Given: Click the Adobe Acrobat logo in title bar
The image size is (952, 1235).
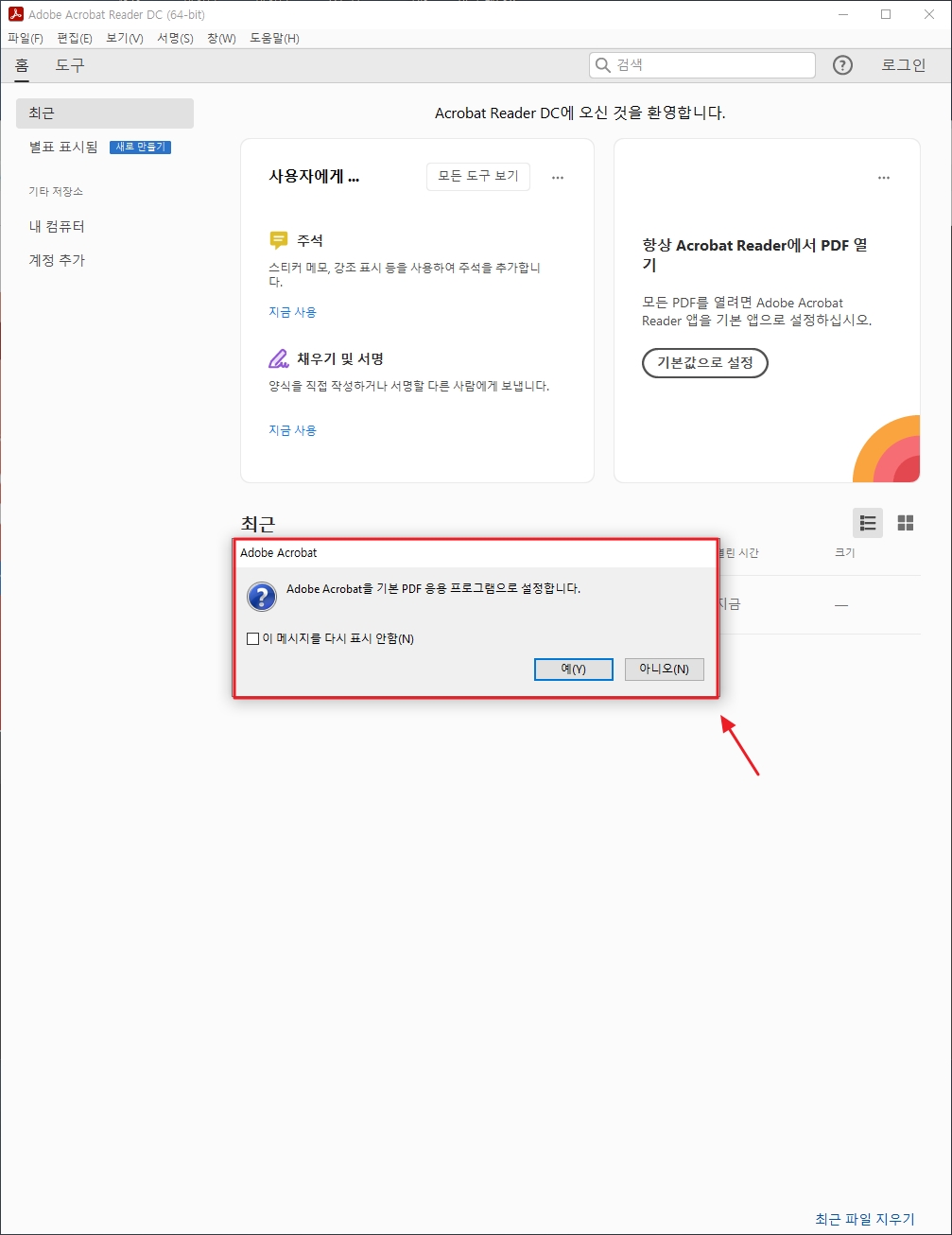Looking at the screenshot, I should pos(15,14).
